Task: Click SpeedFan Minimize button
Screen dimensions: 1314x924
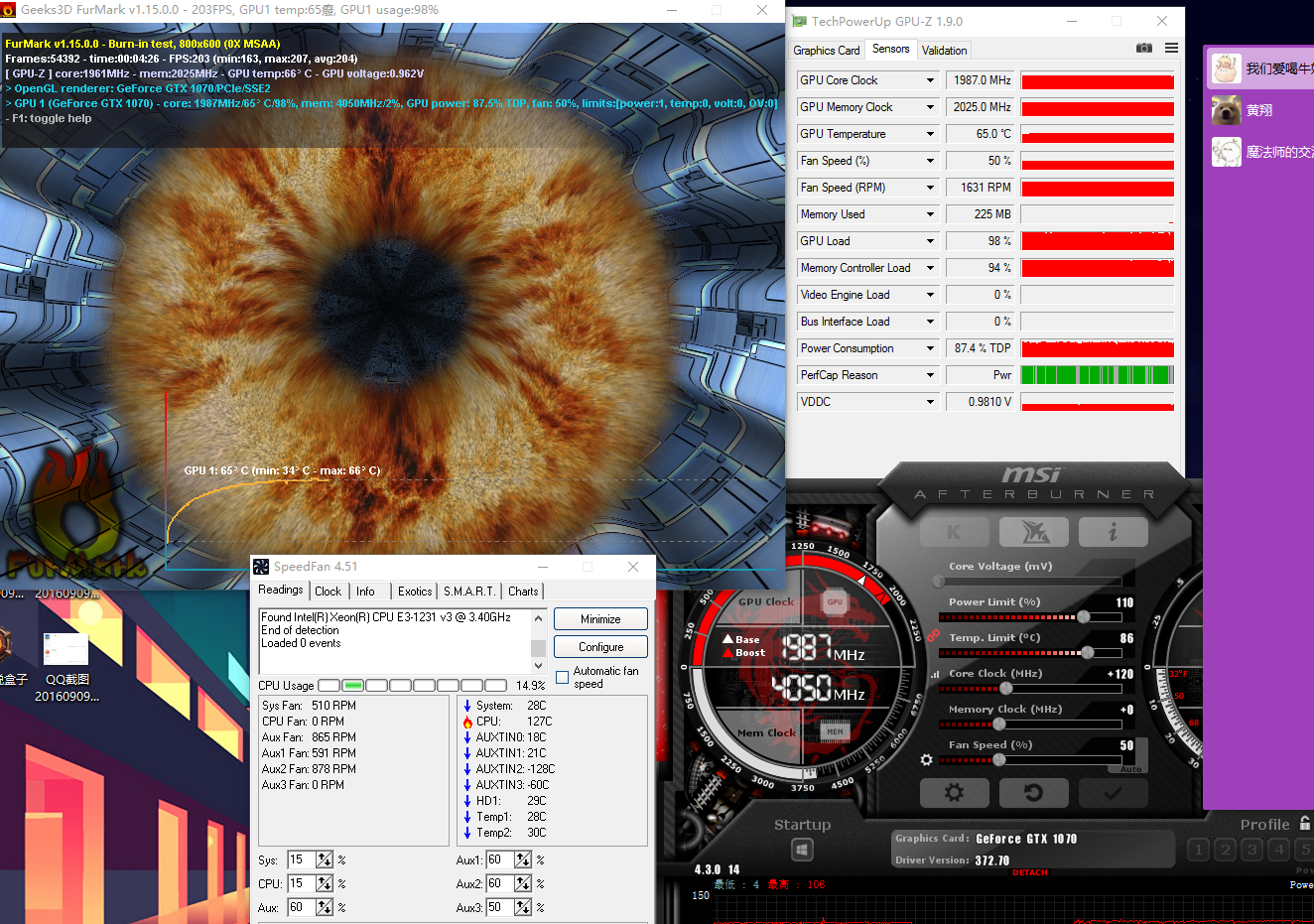Action: 600,619
